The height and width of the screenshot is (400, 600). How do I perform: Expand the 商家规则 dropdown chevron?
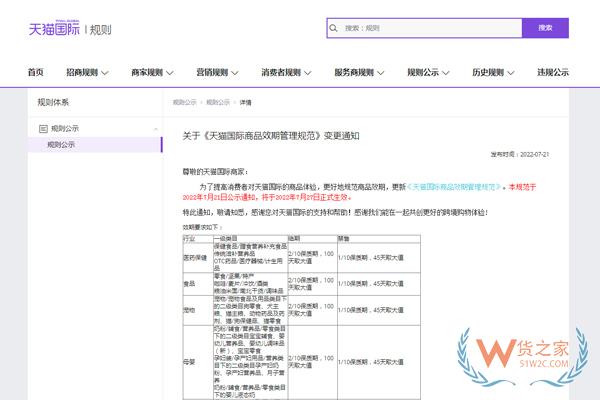tap(170, 73)
